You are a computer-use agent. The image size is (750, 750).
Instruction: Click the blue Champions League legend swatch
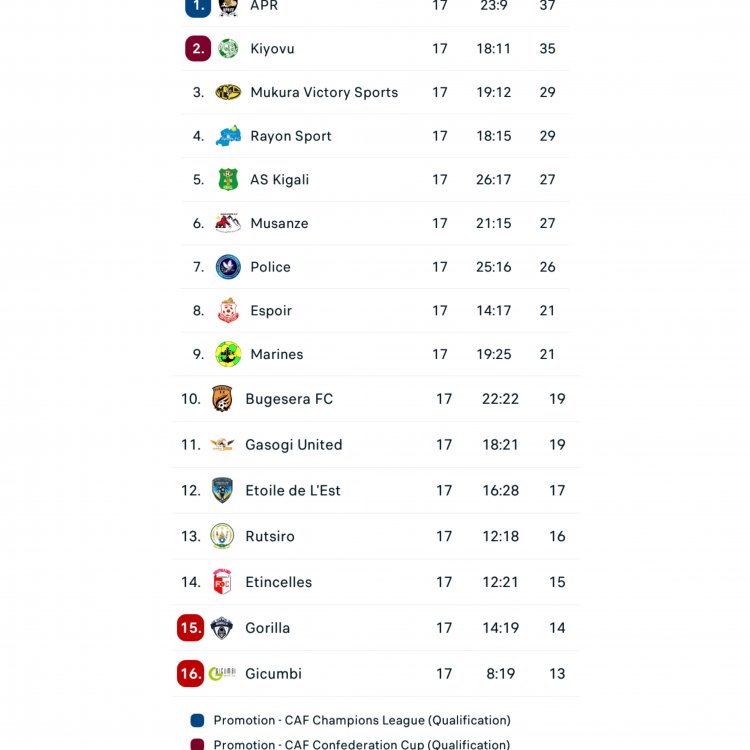pos(198,720)
